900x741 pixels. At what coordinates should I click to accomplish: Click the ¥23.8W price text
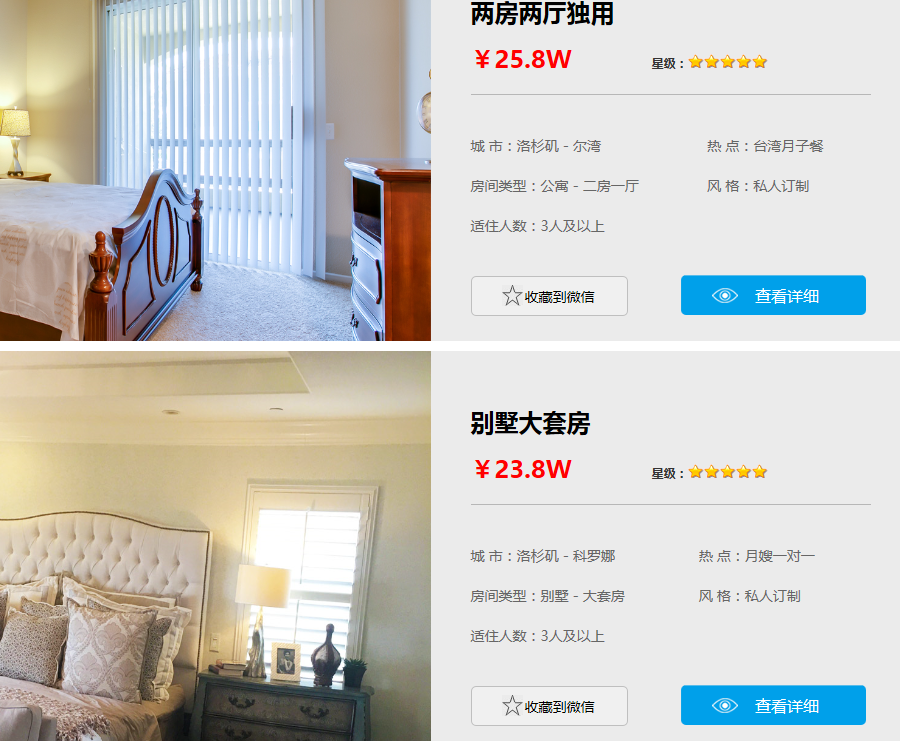coord(522,470)
